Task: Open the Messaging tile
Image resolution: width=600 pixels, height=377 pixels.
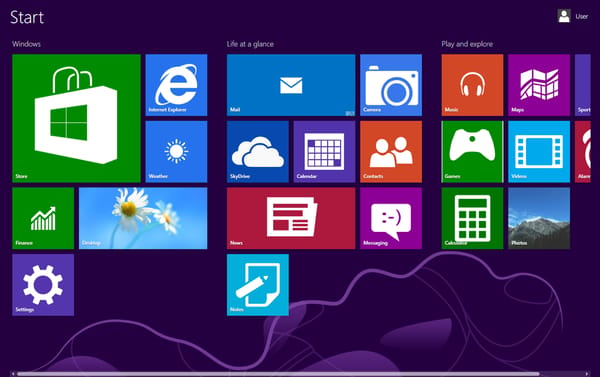Action: point(391,218)
